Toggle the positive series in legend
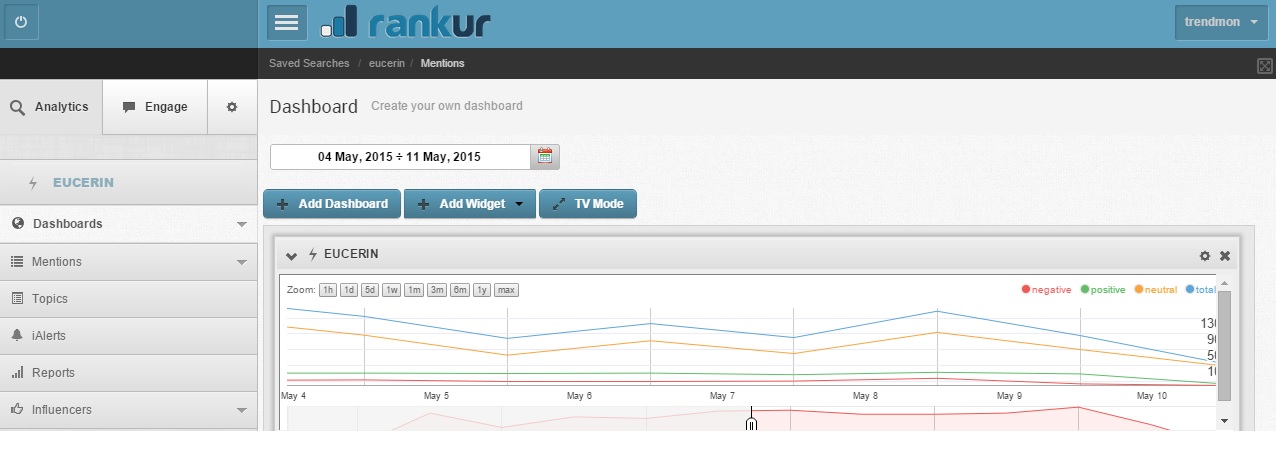Screen dimensions: 1276x460 pos(1103,290)
